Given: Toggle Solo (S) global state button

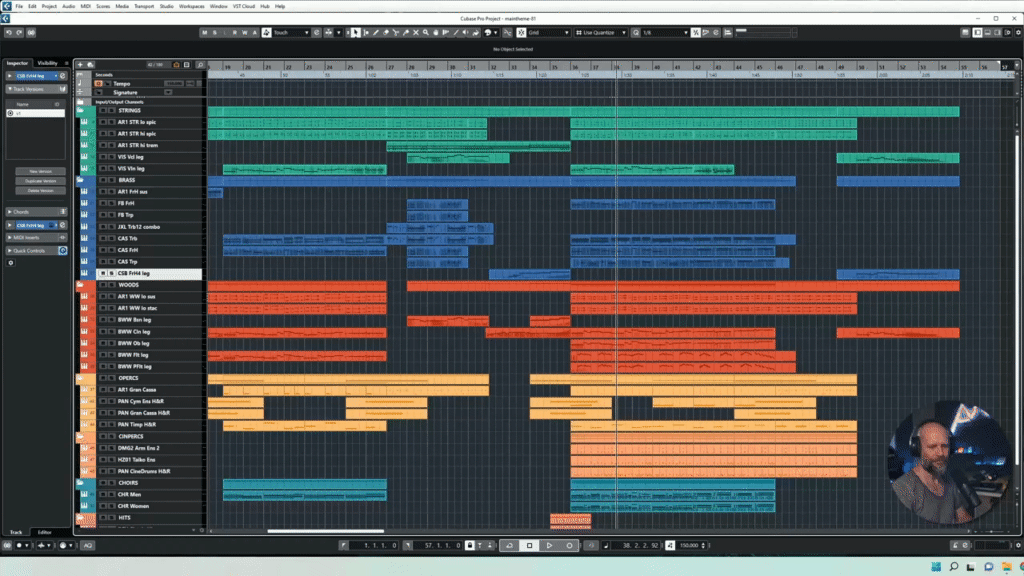Looking at the screenshot, I should click(x=214, y=33).
